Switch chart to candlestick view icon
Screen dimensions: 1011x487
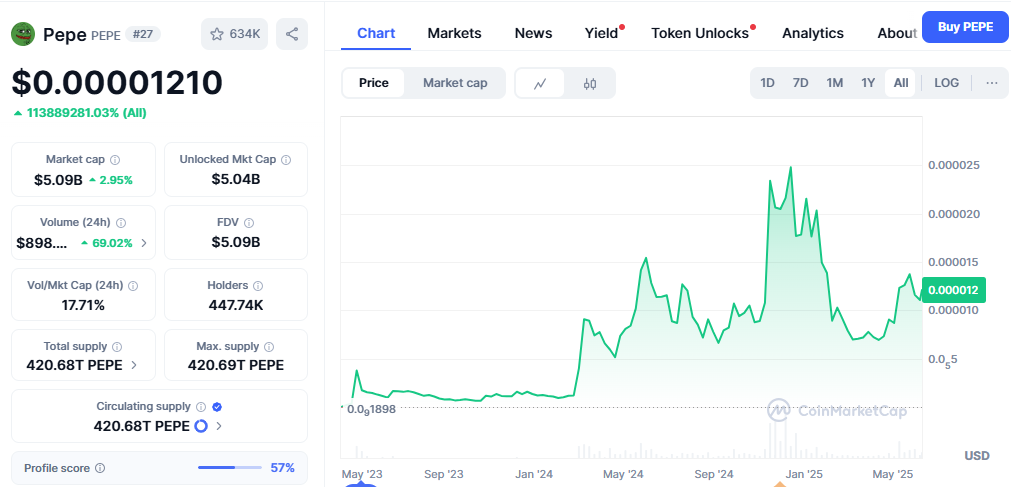coord(590,83)
